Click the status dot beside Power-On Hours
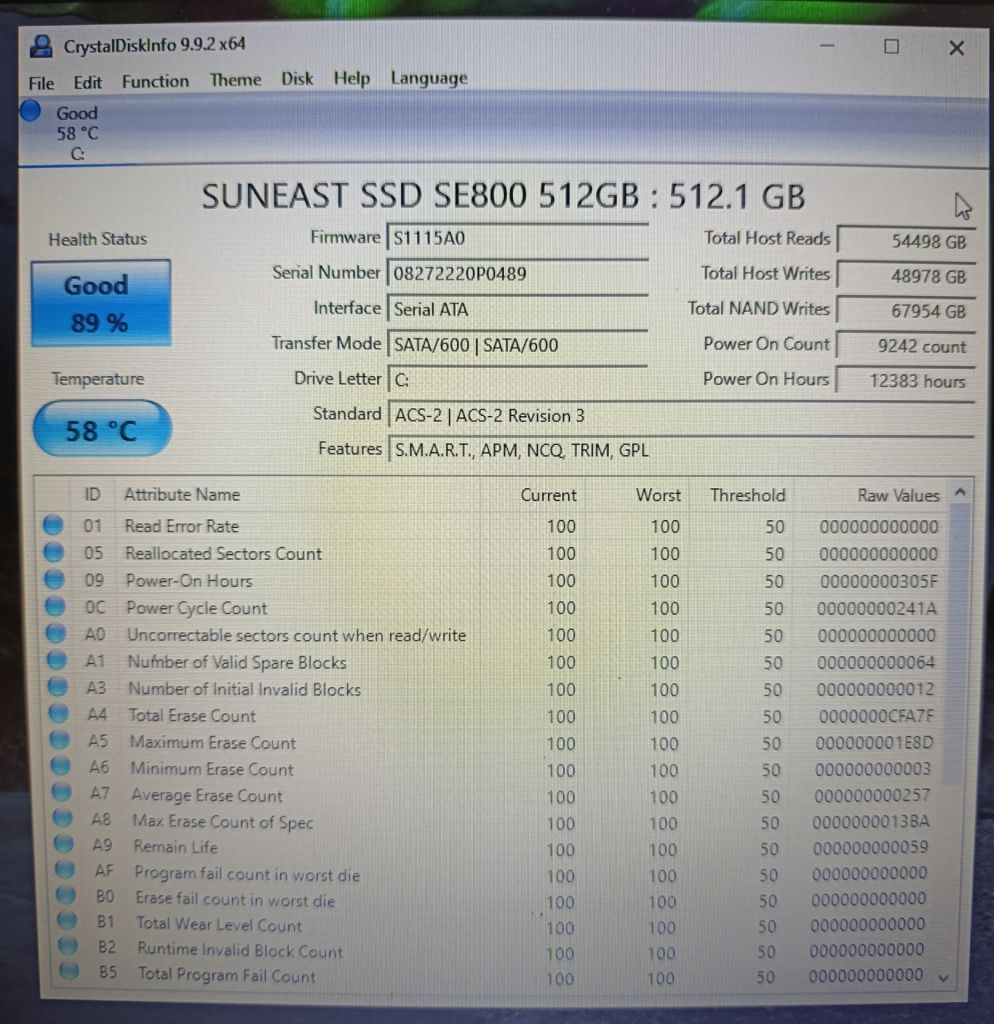994x1024 pixels. 54,580
